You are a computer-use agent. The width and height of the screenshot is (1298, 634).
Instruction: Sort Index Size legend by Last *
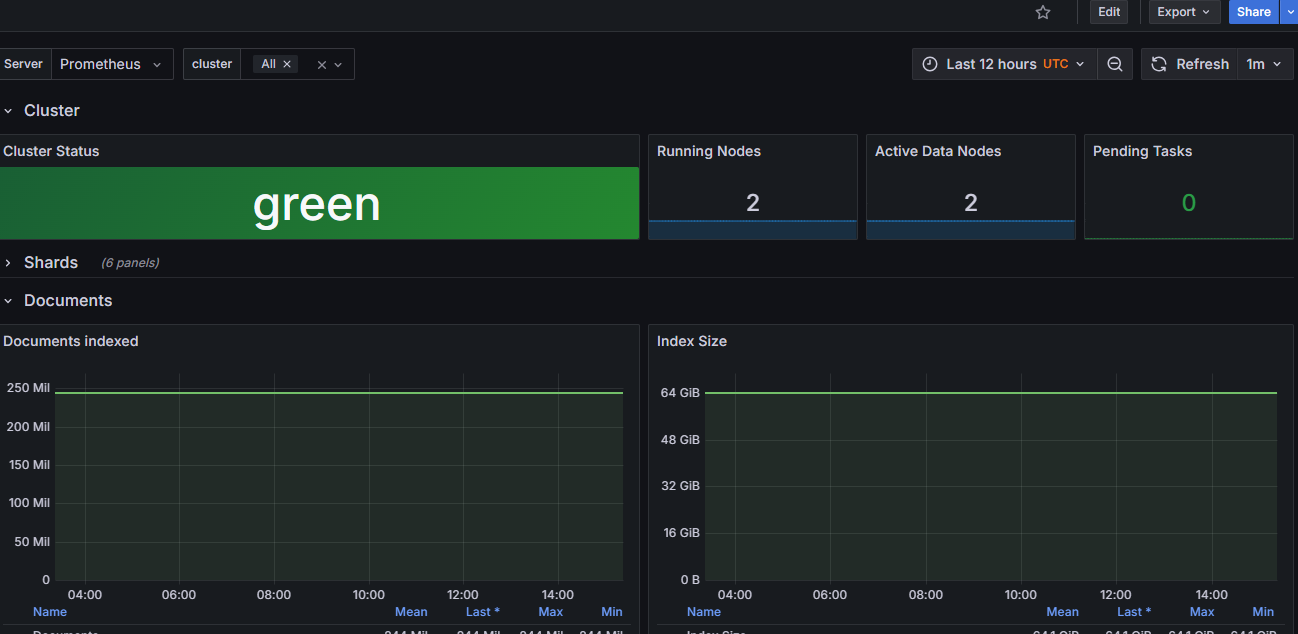1134,612
